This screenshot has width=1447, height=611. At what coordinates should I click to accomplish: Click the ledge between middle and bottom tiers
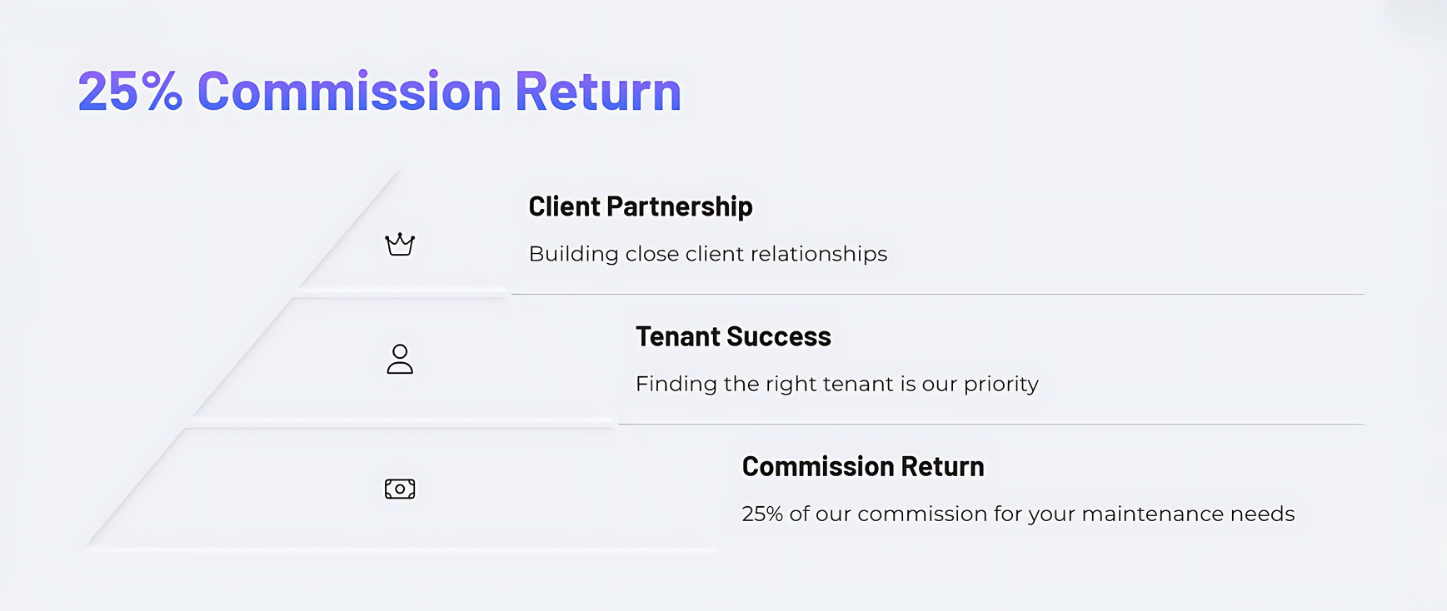[x=400, y=422]
